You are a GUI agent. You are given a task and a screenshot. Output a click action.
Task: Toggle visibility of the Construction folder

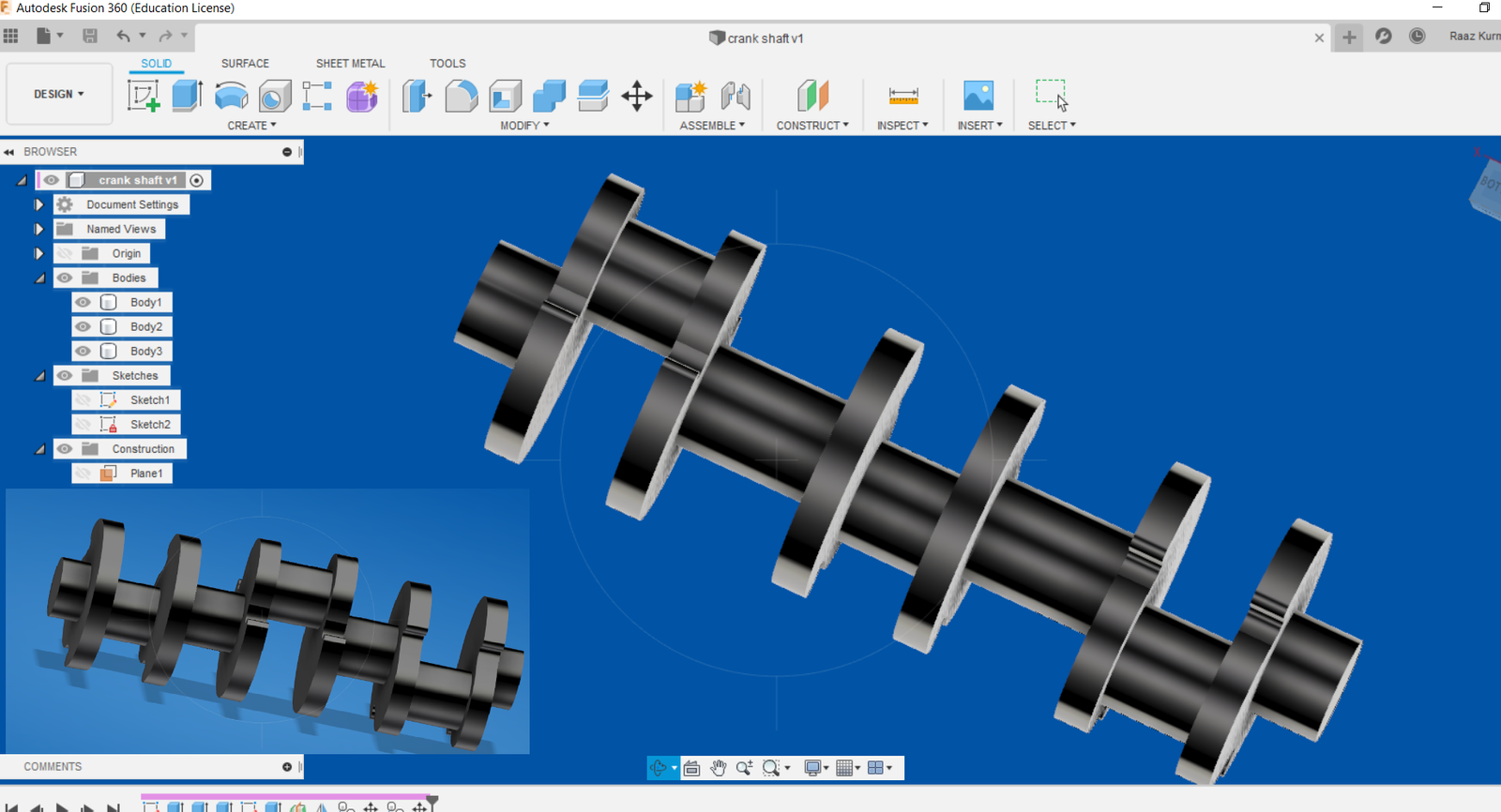point(65,449)
